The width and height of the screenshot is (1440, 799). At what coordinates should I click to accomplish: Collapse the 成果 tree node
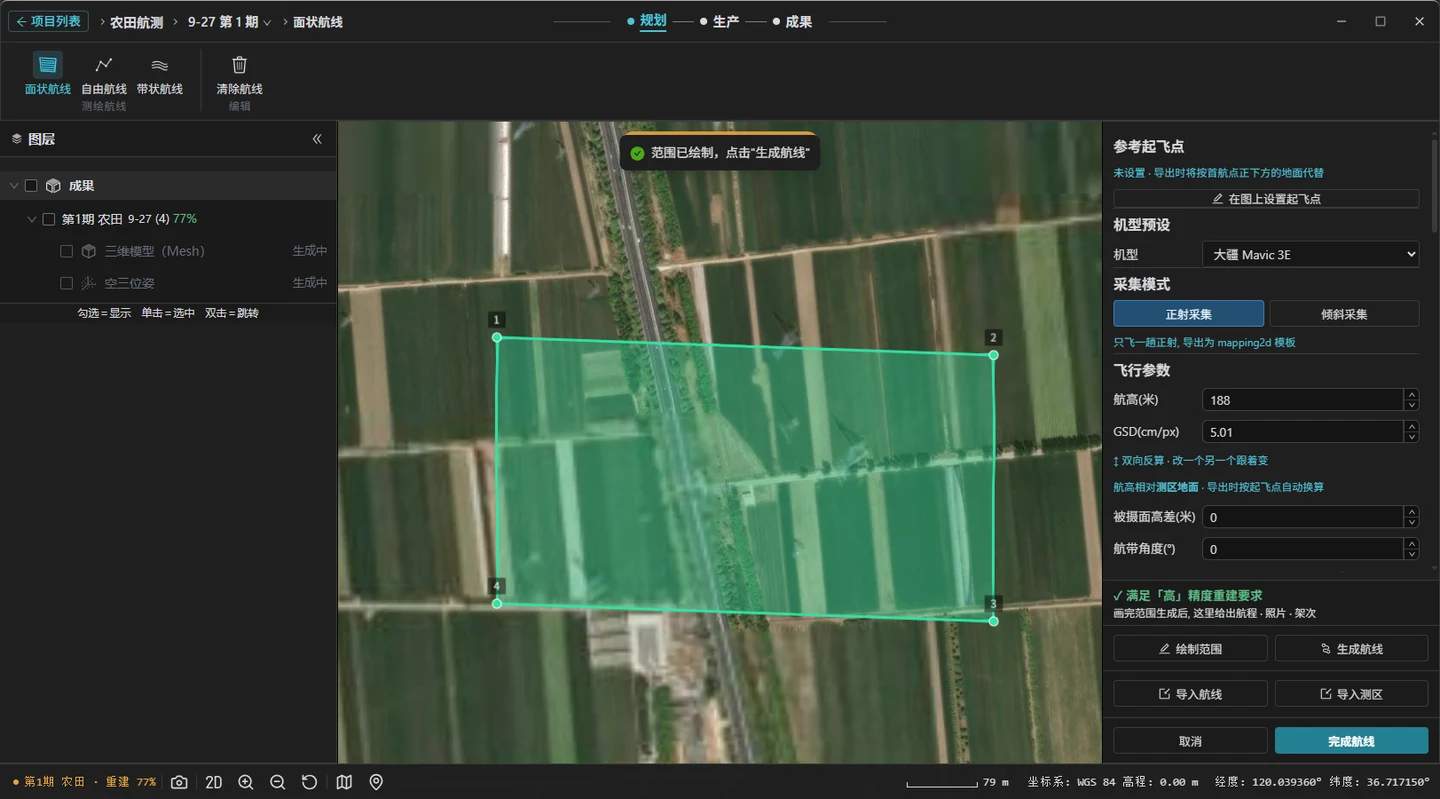pos(14,186)
